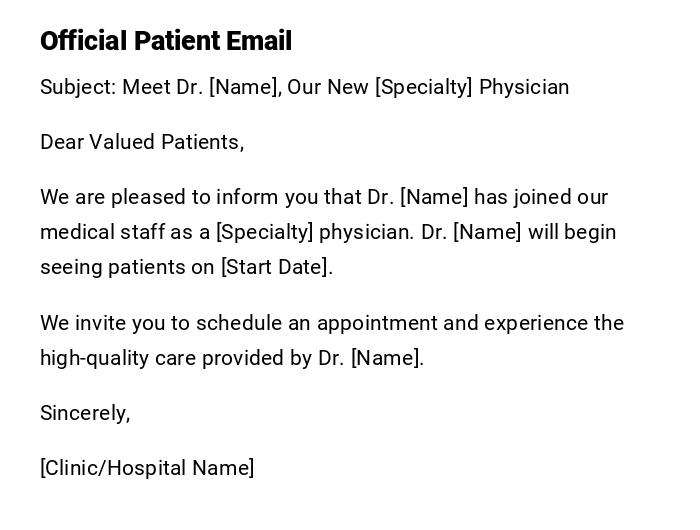Click "Physician" at the end of the subject line
The image size is (700, 530).
click(x=524, y=87)
